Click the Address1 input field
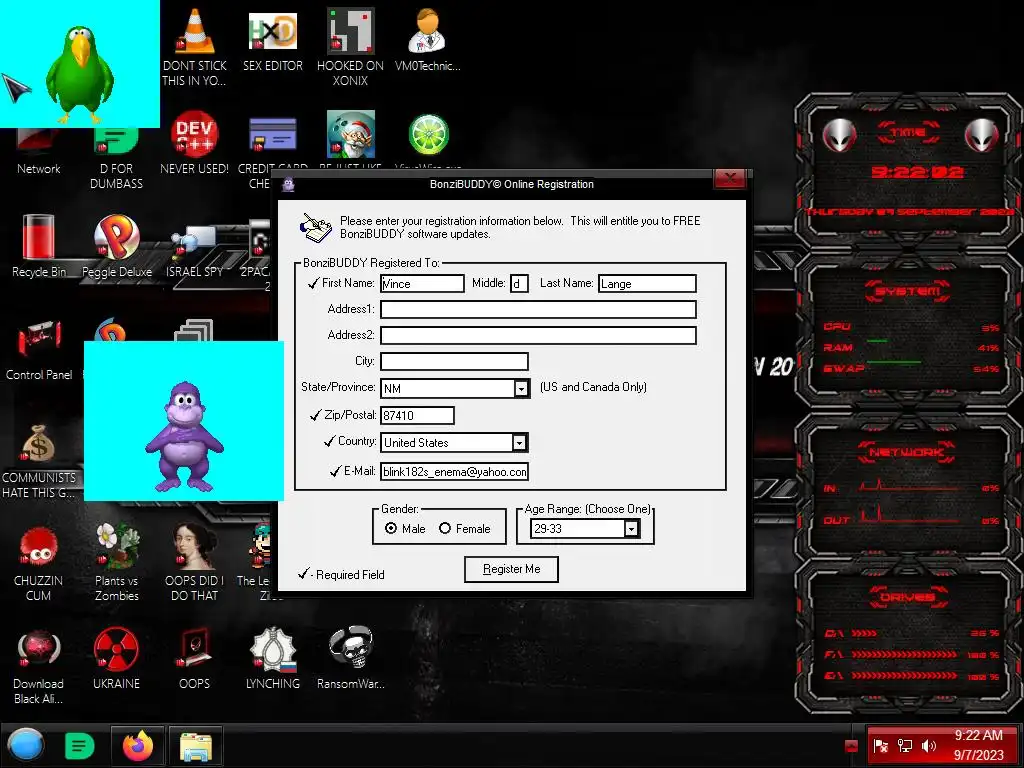Image resolution: width=1024 pixels, height=768 pixels. [x=538, y=310]
